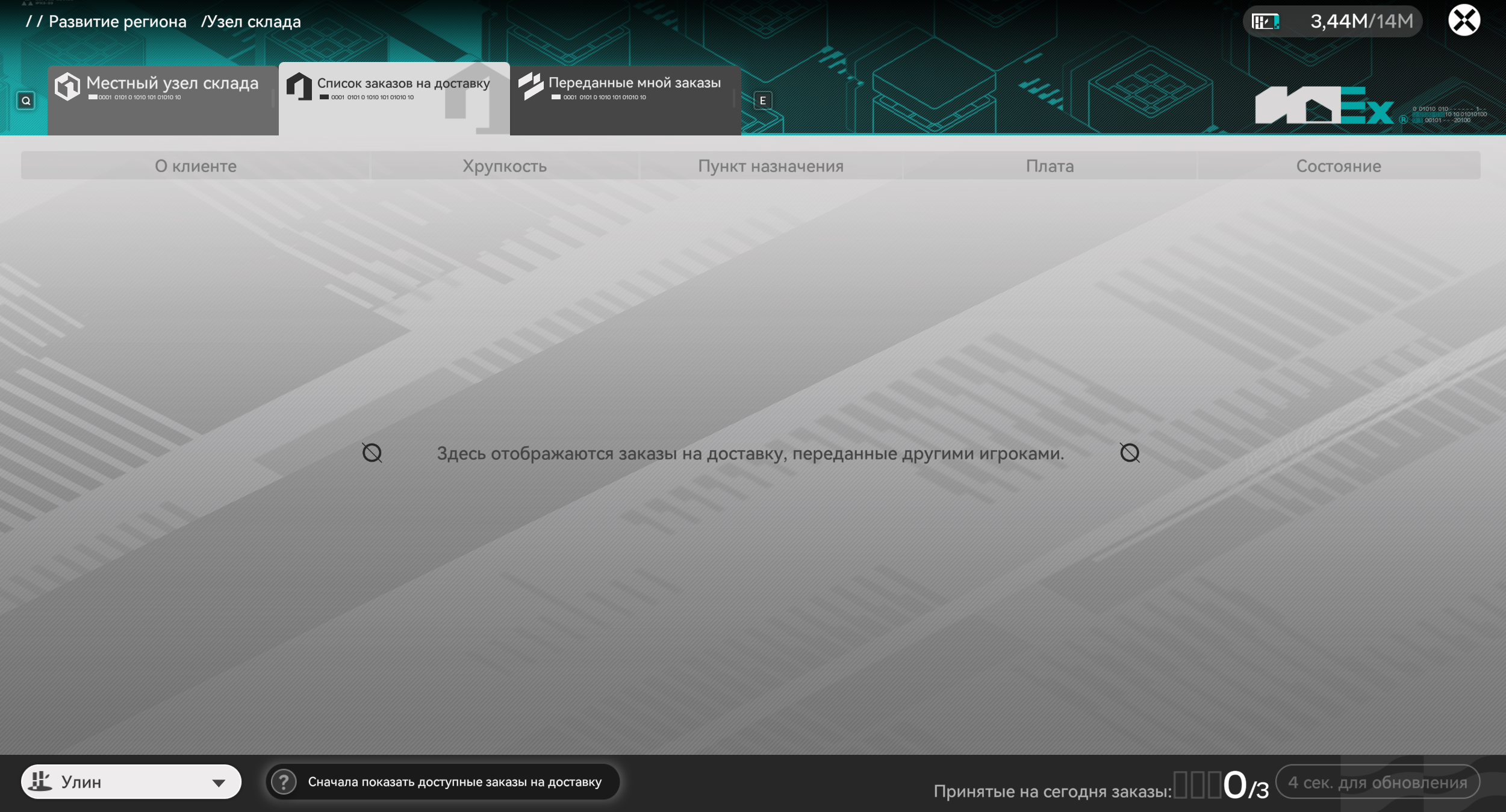This screenshot has height=812, width=1506.
Task: Click the Список заказов на доставку icon
Action: 299,87
